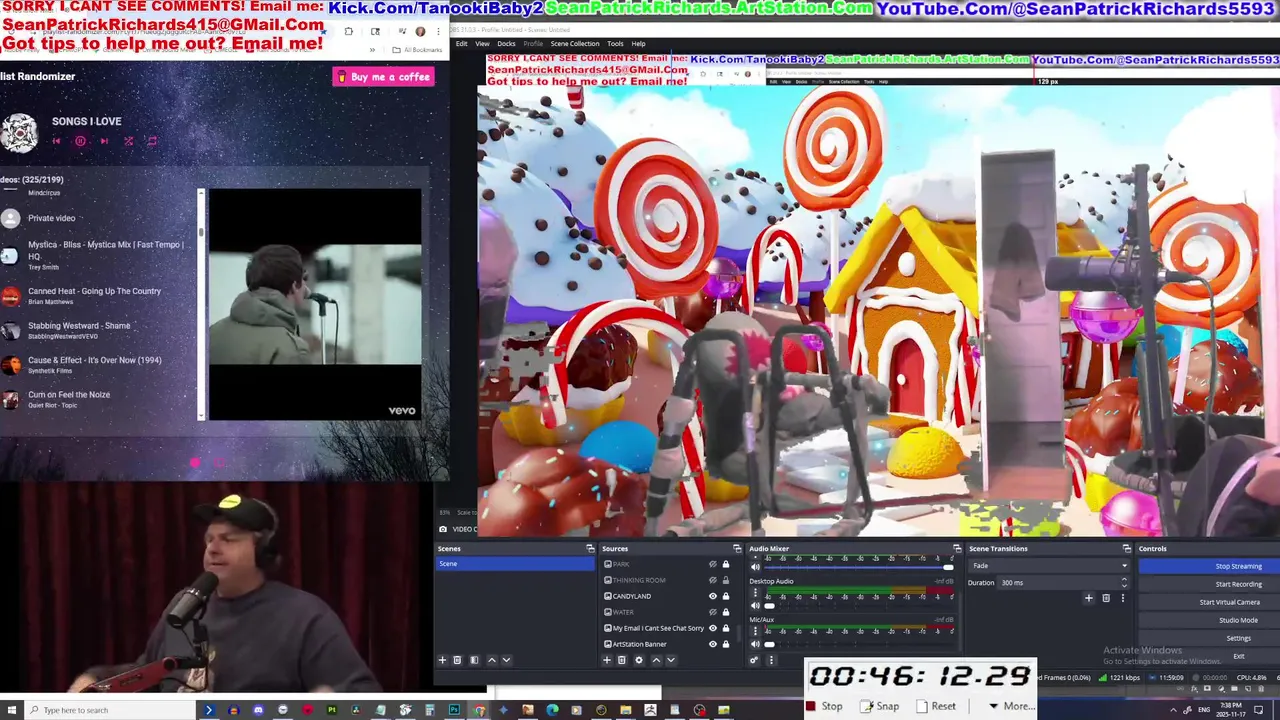Click the vevo music video player
The height and width of the screenshot is (720, 1280).
[x=315, y=304]
